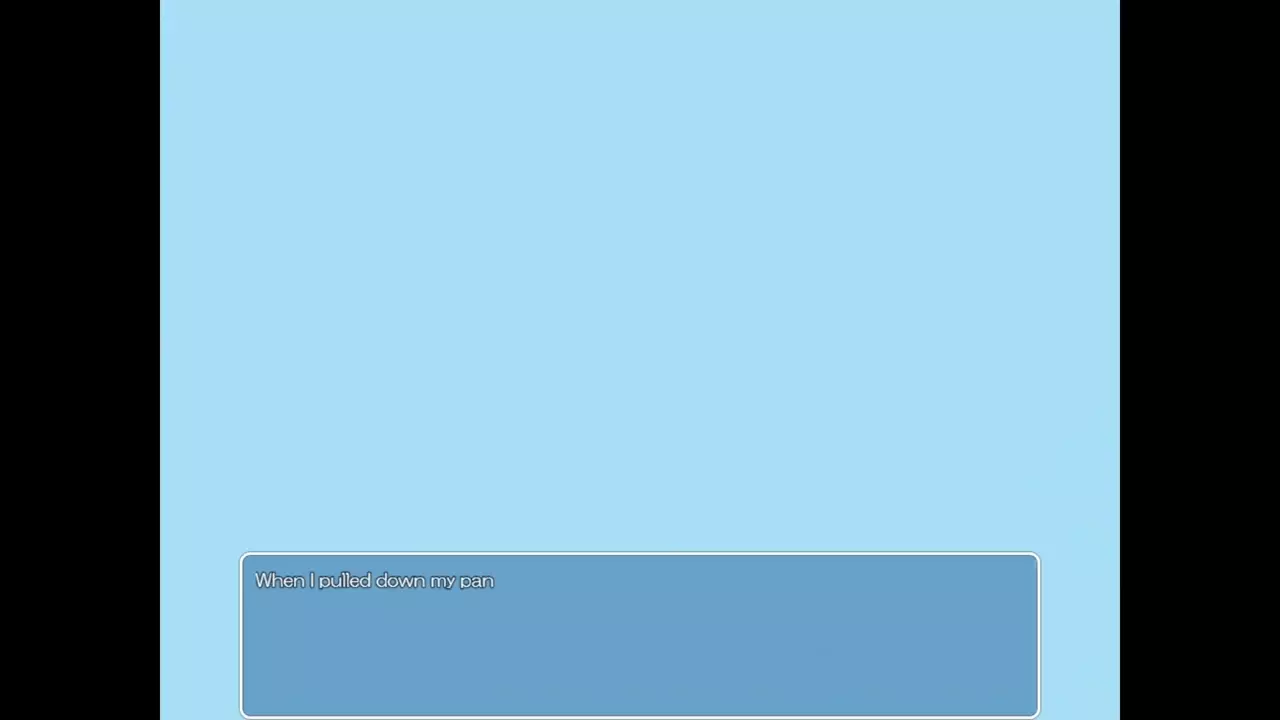Viewport: 1280px width, 720px height.
Task: Click the black letterbox bar on the right
Action: coord(1200,360)
